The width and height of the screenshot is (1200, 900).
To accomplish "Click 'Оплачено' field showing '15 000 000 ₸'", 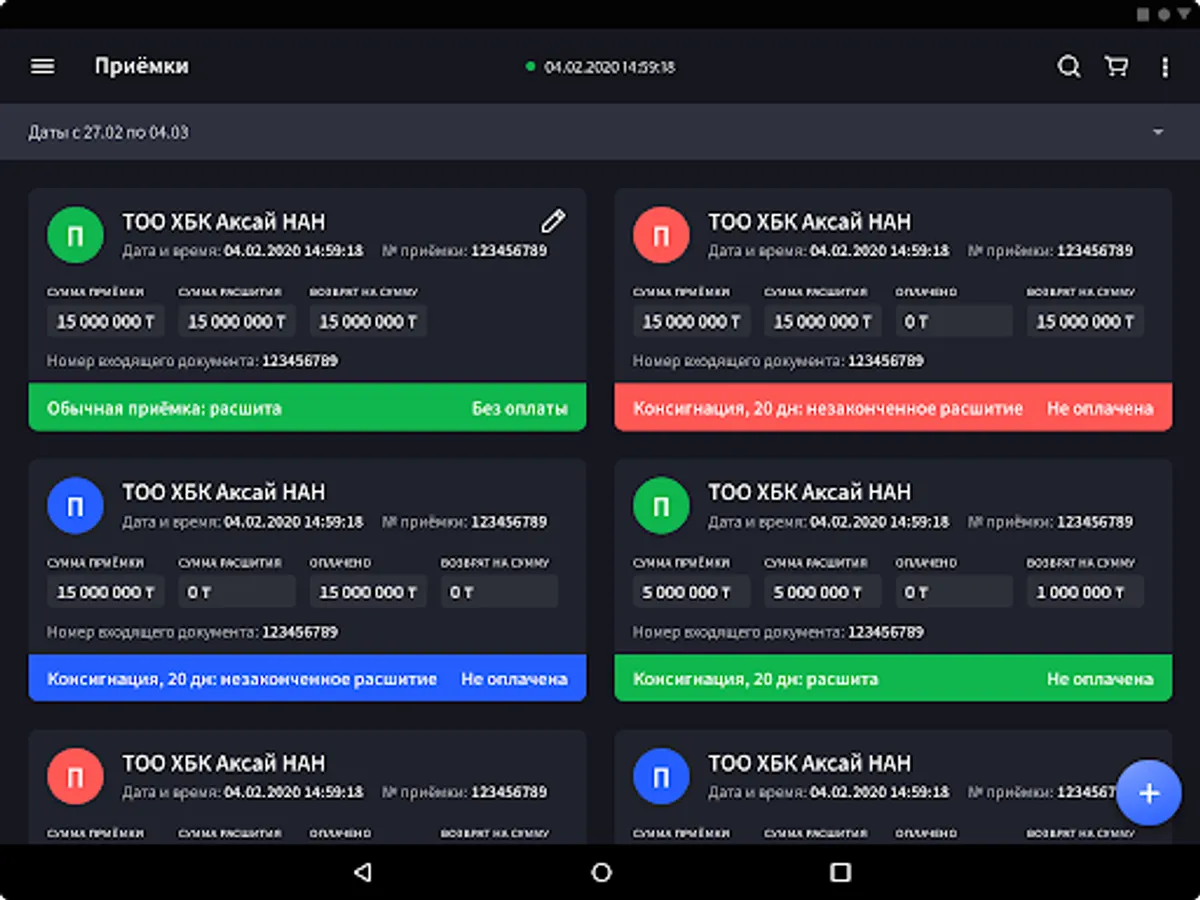I will tap(368, 592).
